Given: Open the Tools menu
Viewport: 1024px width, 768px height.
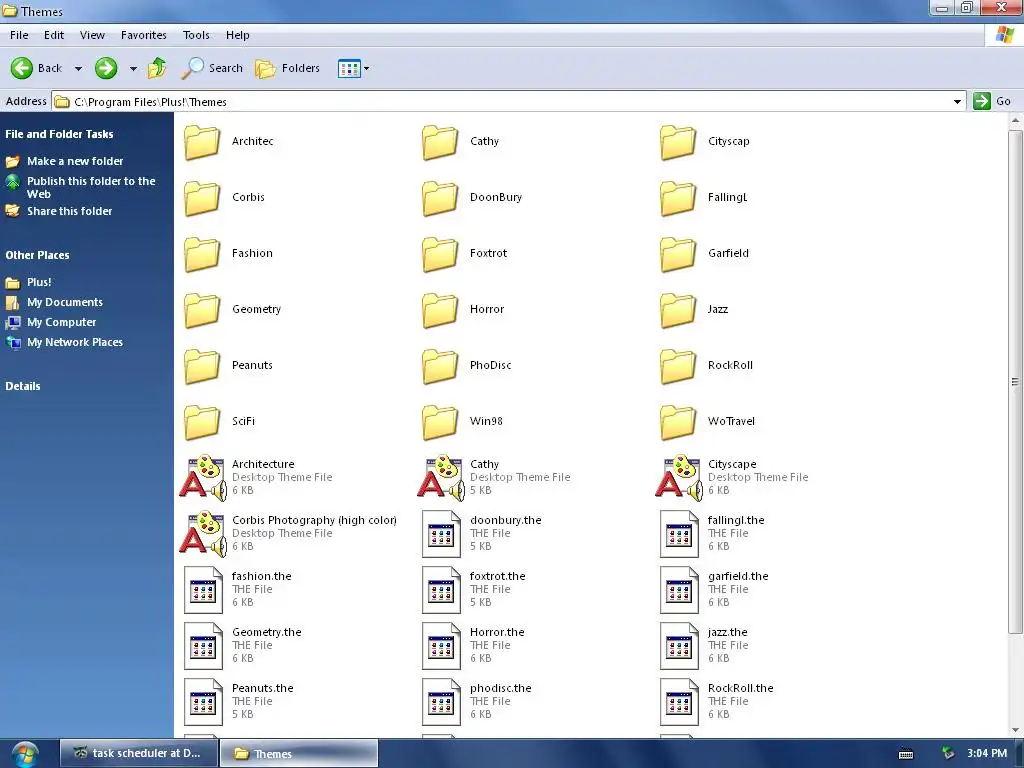Looking at the screenshot, I should pos(196,35).
